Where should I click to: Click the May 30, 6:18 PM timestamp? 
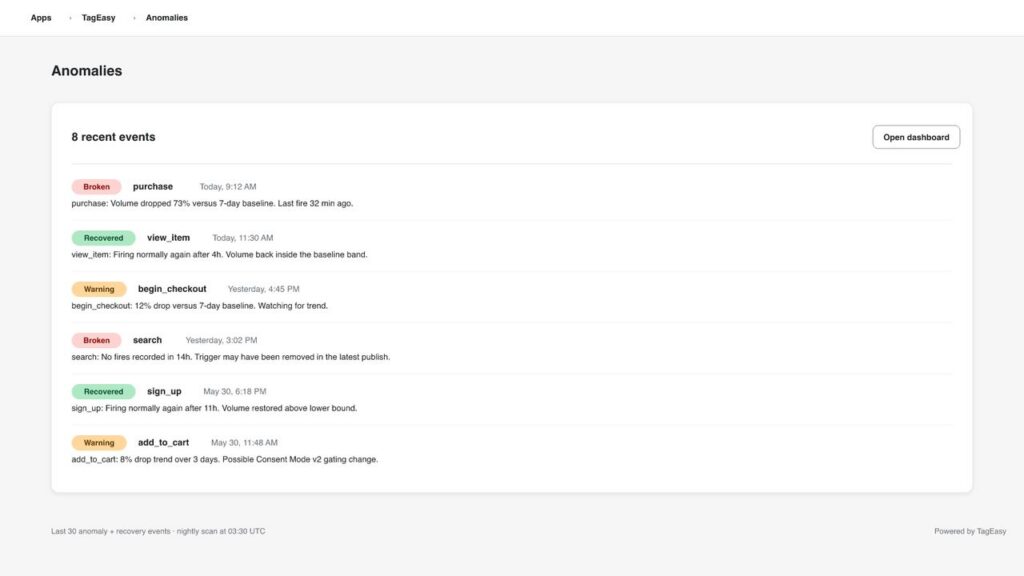click(234, 392)
